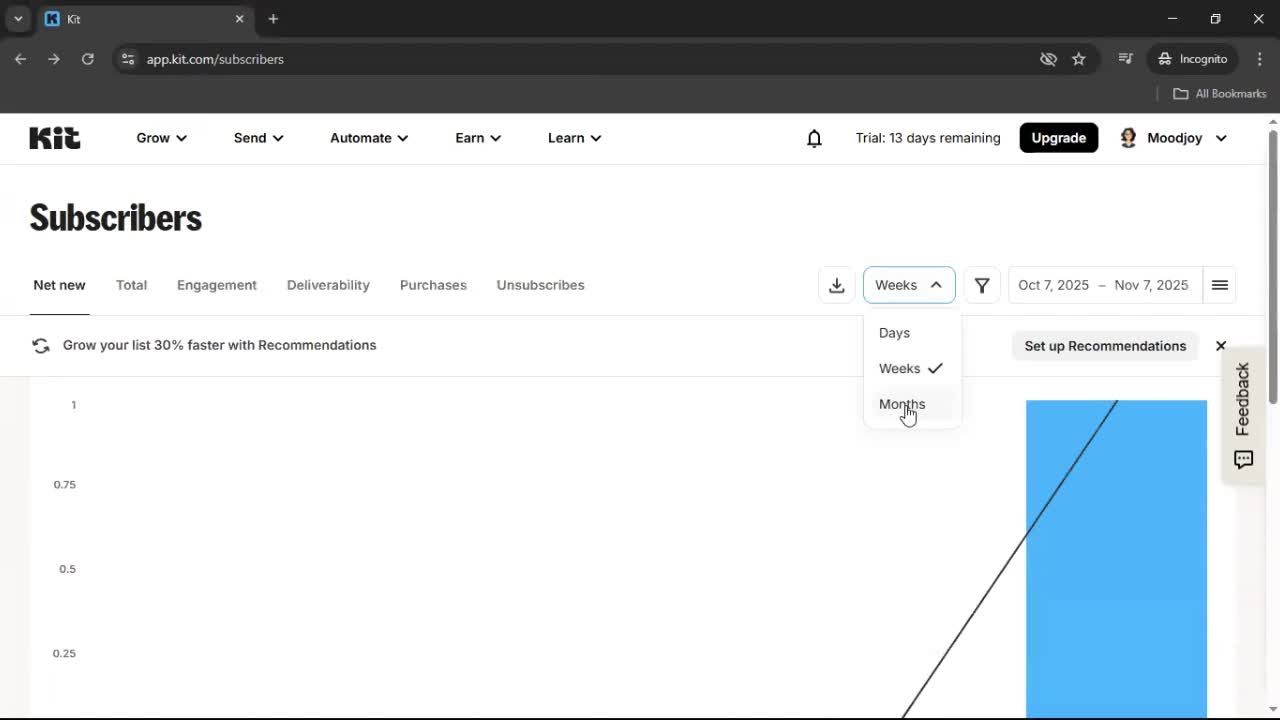Expand the Grow menu
Image resolution: width=1280 pixels, height=720 pixels.
tap(161, 138)
